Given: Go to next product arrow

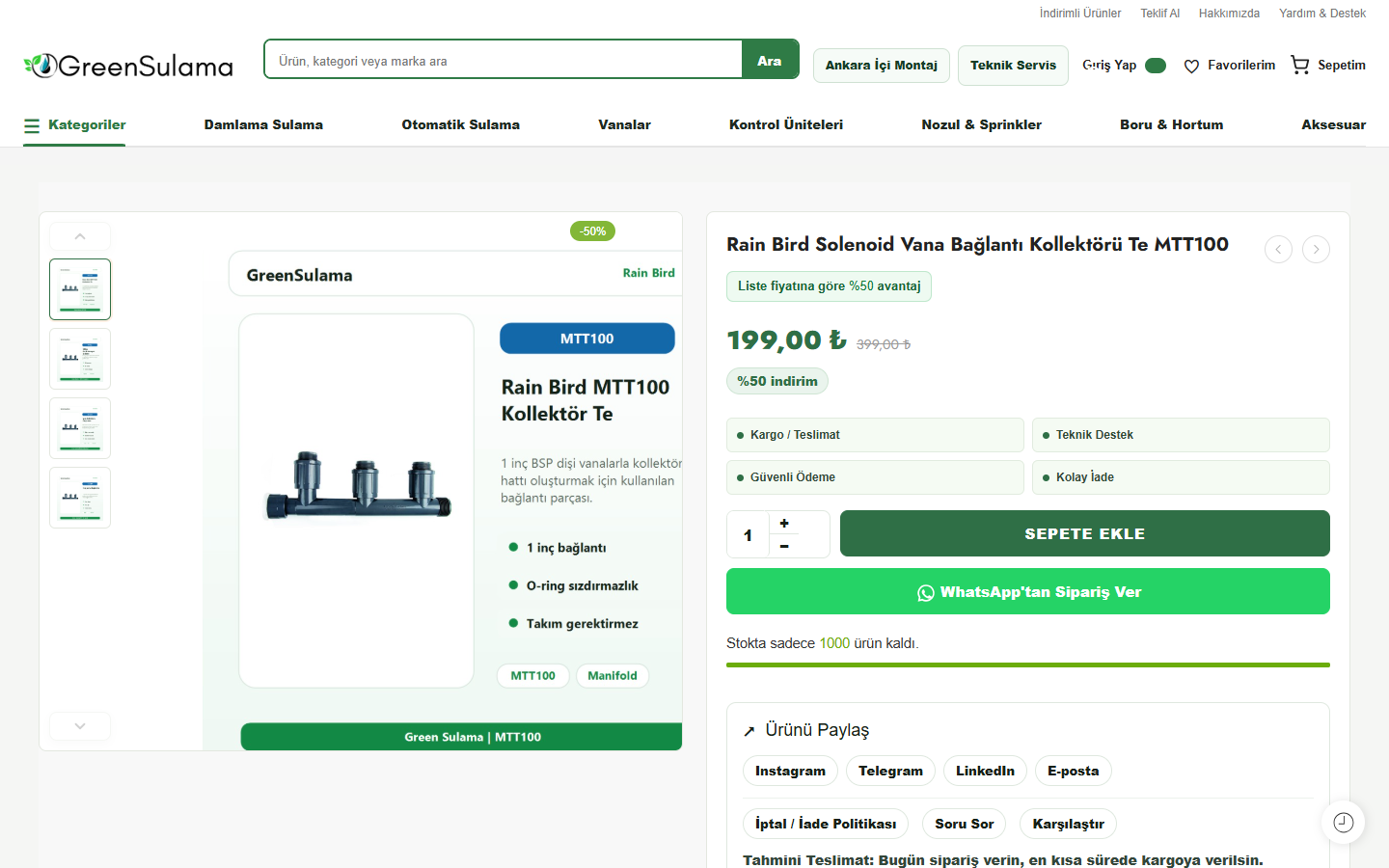Looking at the screenshot, I should tap(1316, 249).
